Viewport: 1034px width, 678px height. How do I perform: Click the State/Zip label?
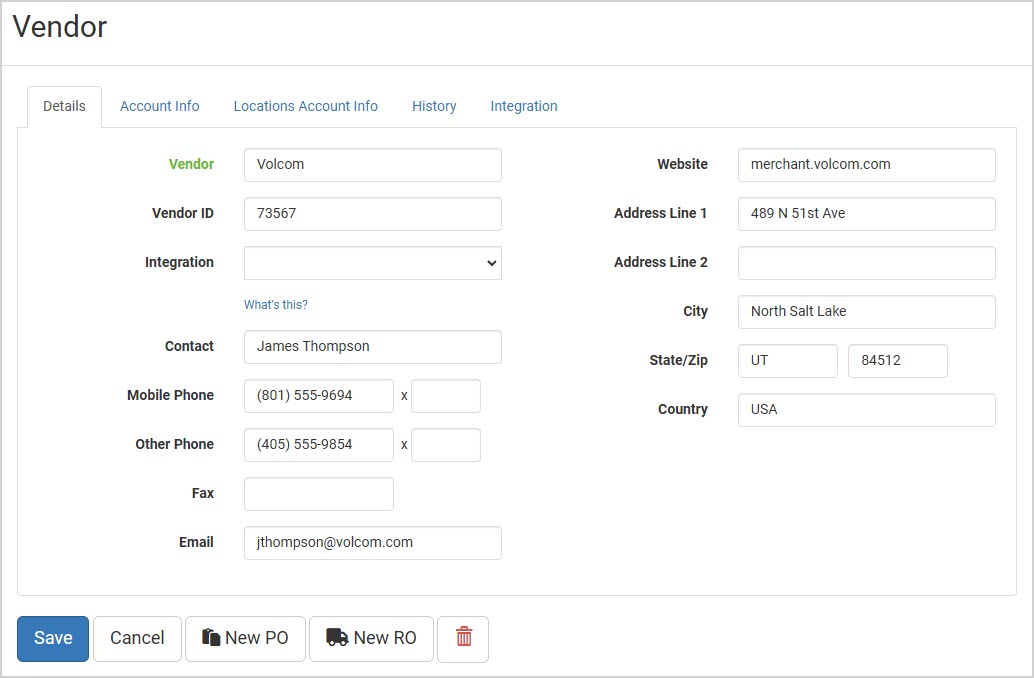point(678,360)
